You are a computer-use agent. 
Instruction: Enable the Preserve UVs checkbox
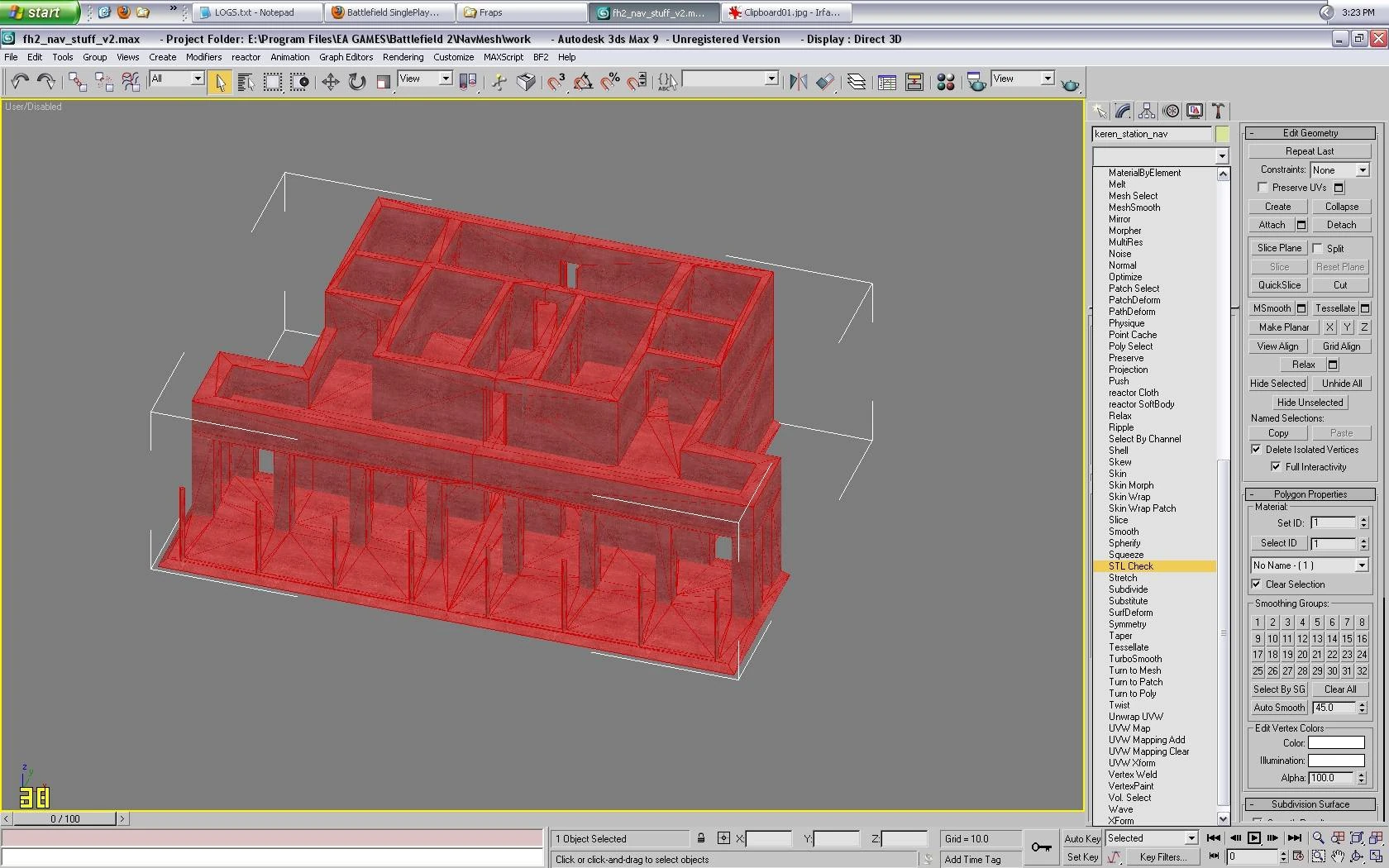click(x=1263, y=188)
